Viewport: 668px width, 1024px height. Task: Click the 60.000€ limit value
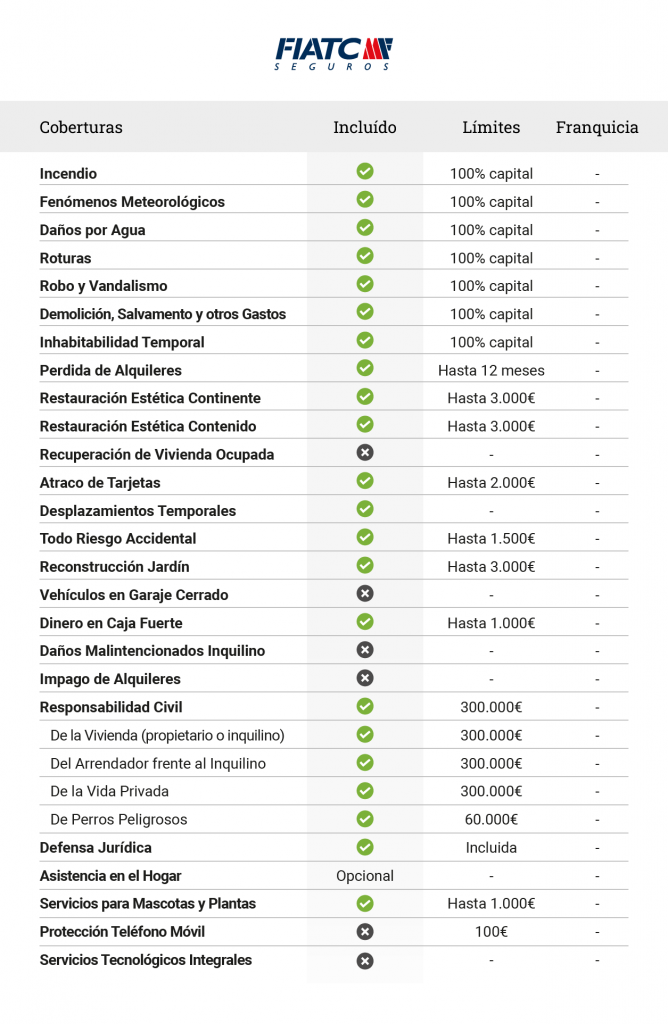click(x=491, y=819)
